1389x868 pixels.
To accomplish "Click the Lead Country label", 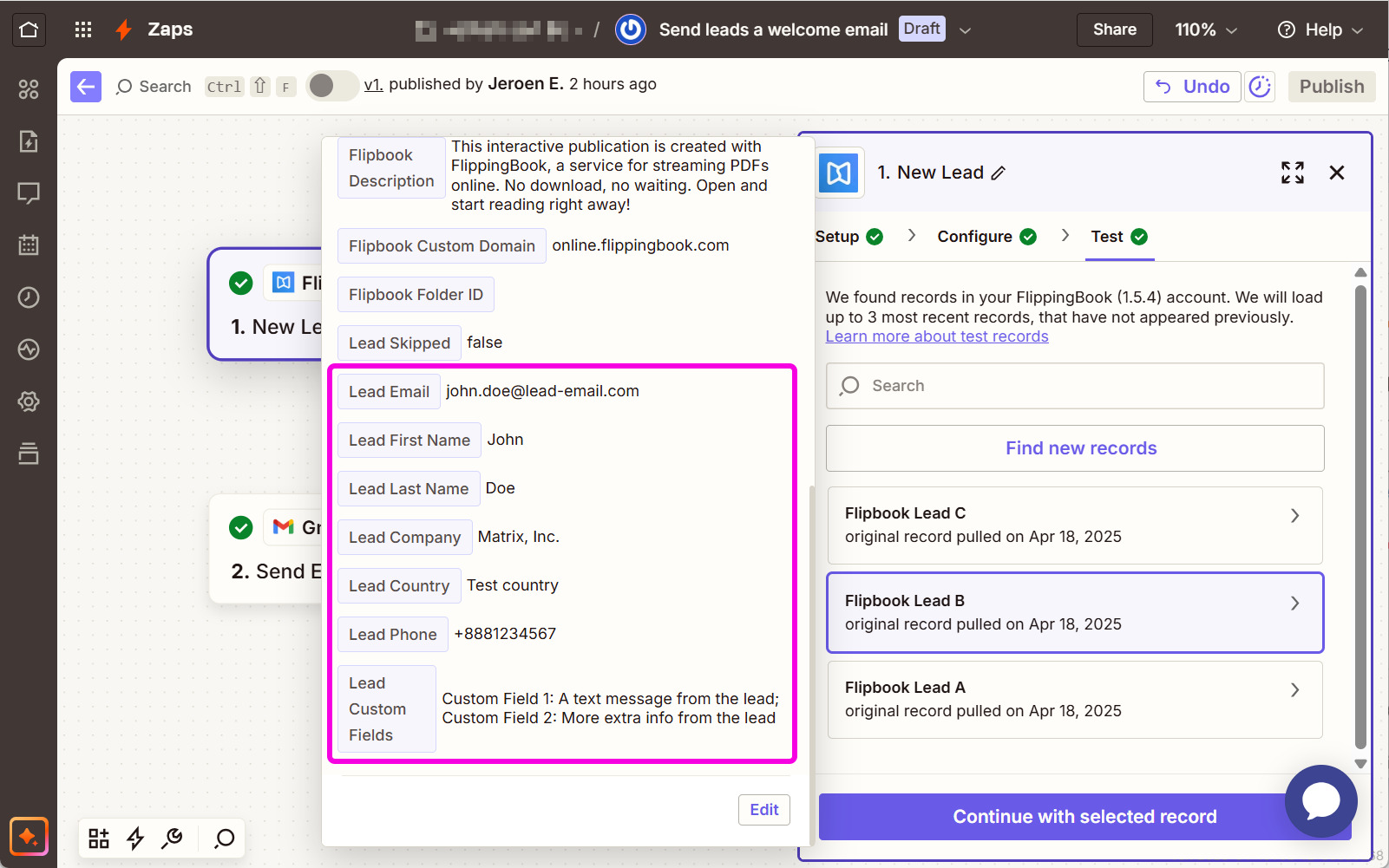I will (399, 586).
